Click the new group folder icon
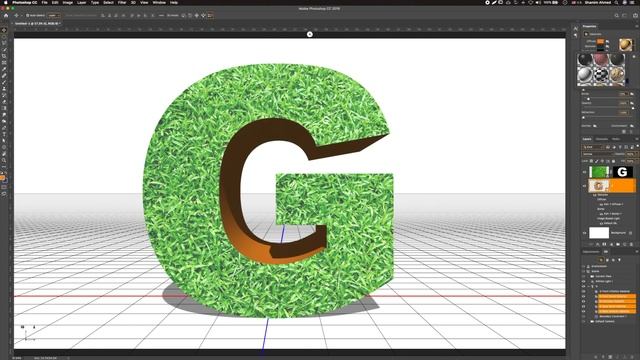This screenshot has width=640, height=360. pos(618,244)
